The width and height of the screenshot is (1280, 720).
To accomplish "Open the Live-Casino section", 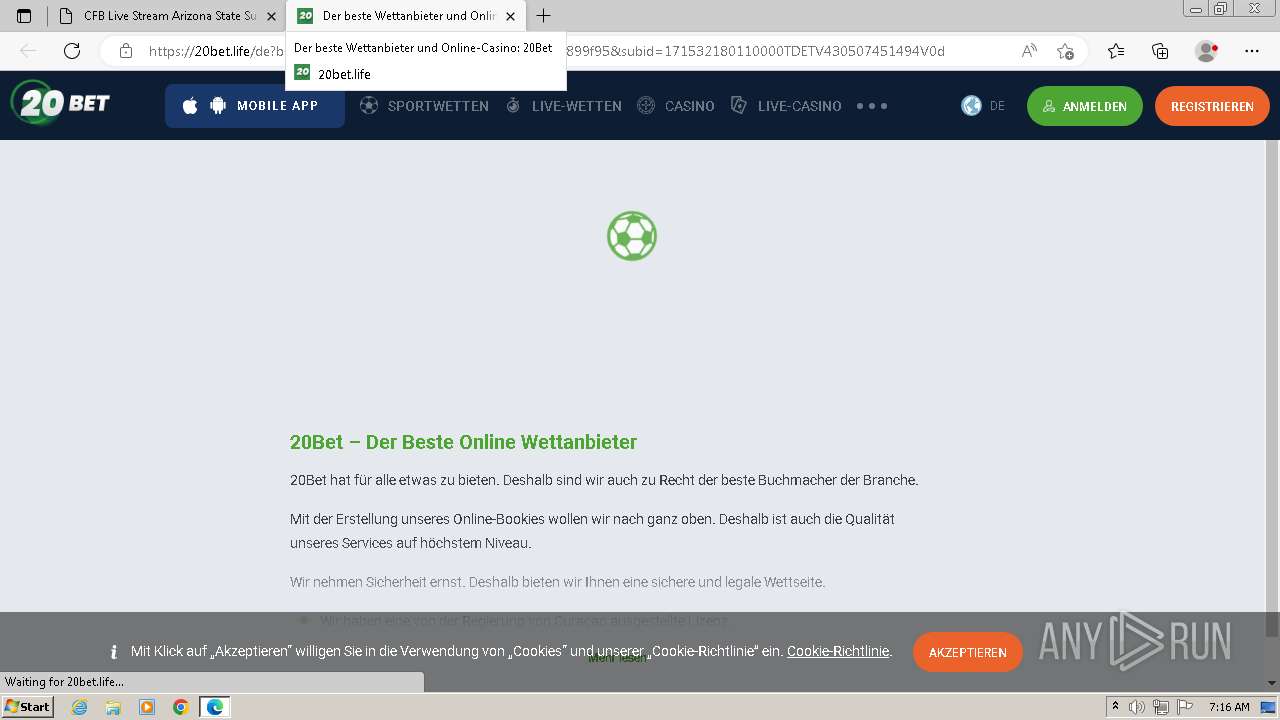I will point(786,106).
